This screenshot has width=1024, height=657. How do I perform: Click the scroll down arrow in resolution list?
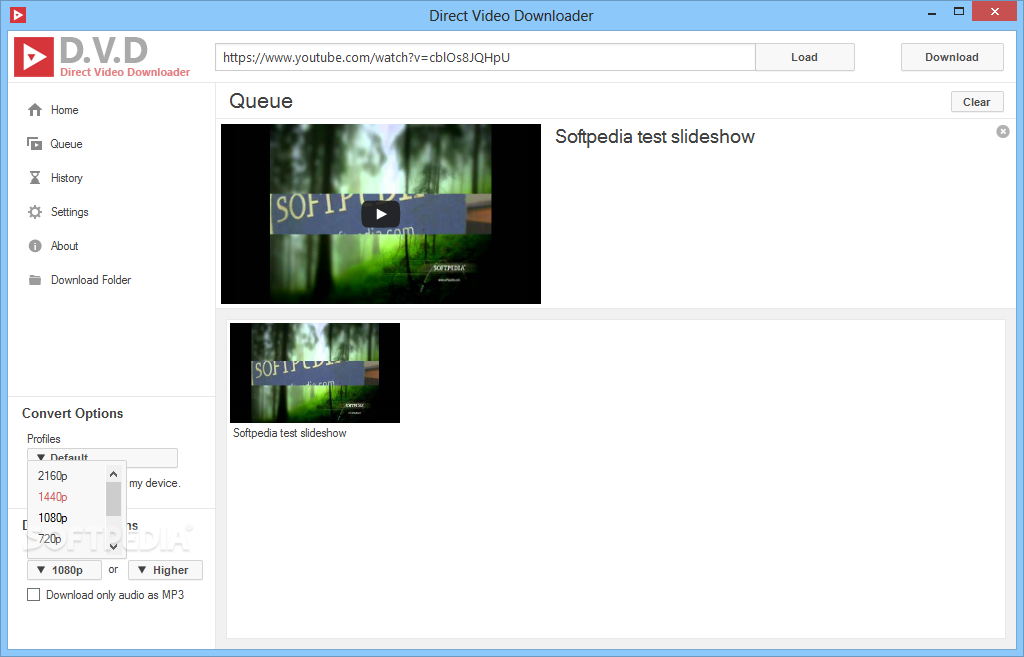[x=114, y=546]
